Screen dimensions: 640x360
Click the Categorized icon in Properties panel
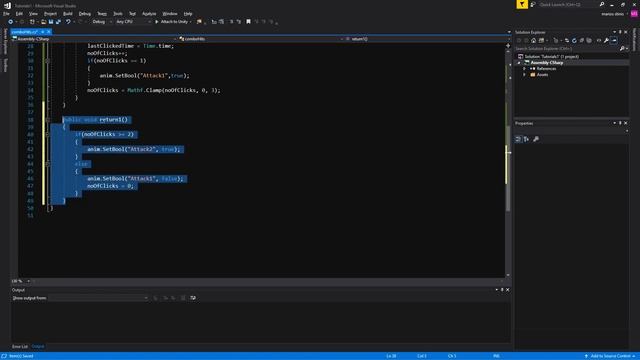point(518,139)
